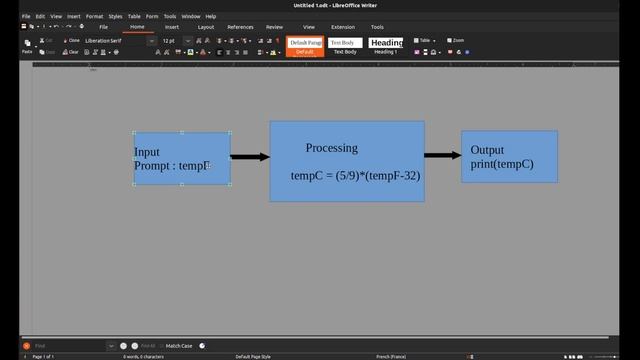640x360 pixels.
Task: Expand the line spacing dropdown arrow
Action: pos(267,53)
